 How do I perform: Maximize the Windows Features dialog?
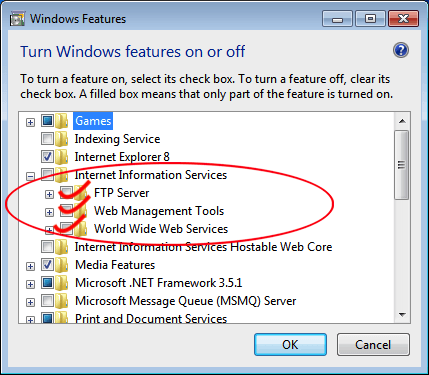370,19
